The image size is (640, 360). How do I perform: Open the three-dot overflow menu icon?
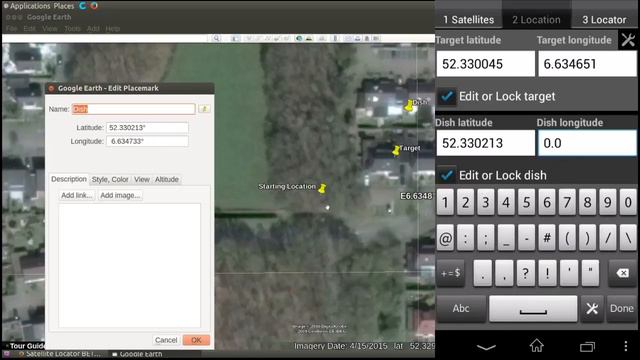[x=626, y=346]
